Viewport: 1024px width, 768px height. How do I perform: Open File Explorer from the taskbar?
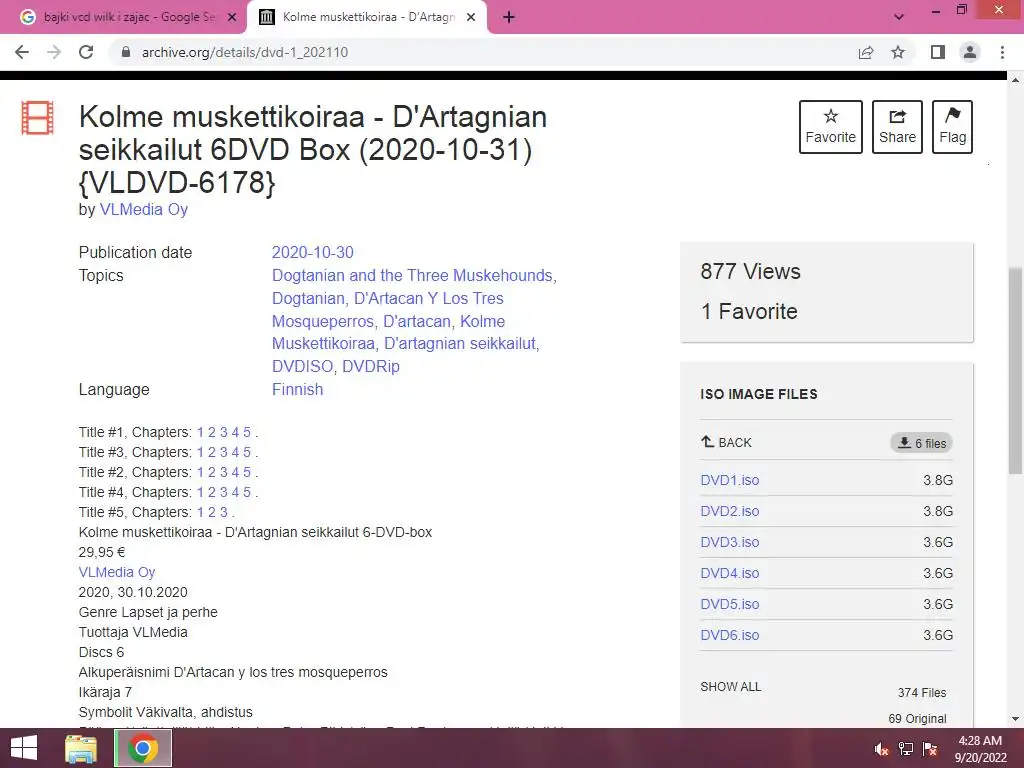[81, 748]
